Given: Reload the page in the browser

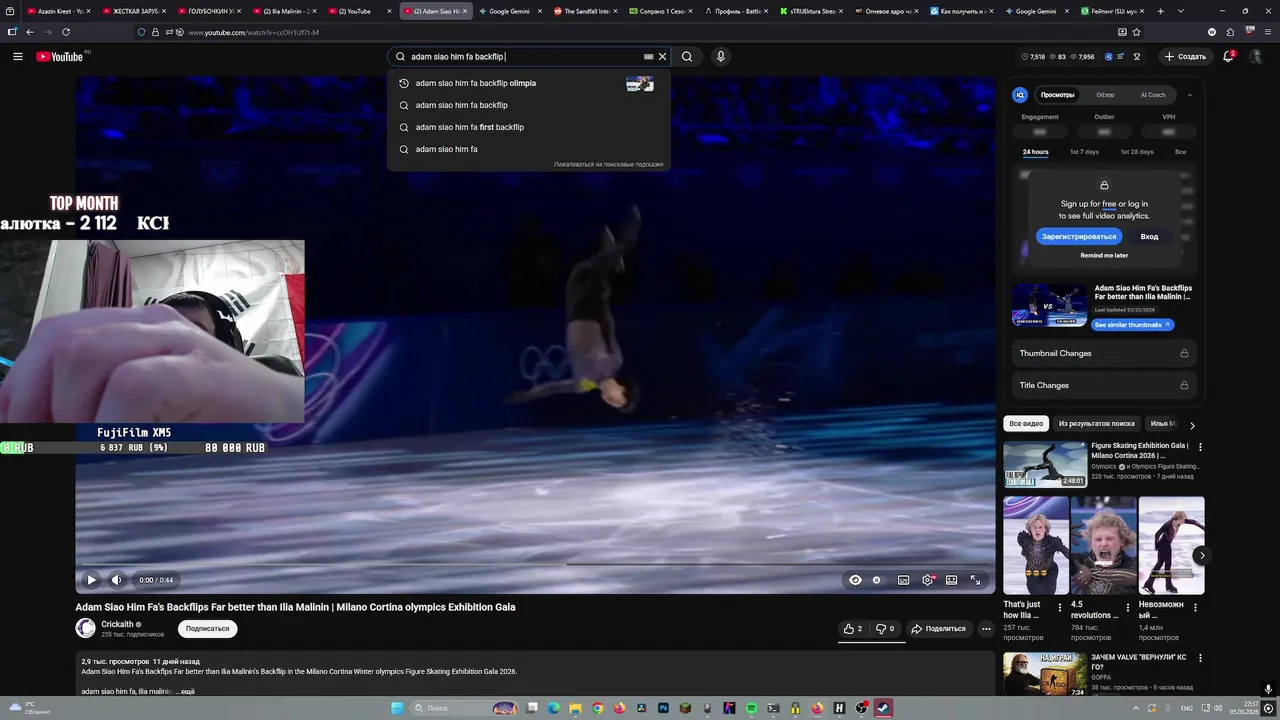Looking at the screenshot, I should pyautogui.click(x=66, y=32).
